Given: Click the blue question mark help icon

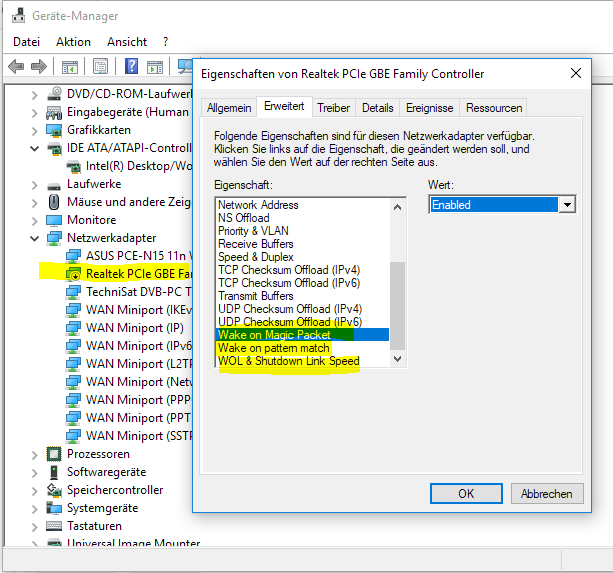Looking at the screenshot, I should pyautogui.click(x=131, y=66).
